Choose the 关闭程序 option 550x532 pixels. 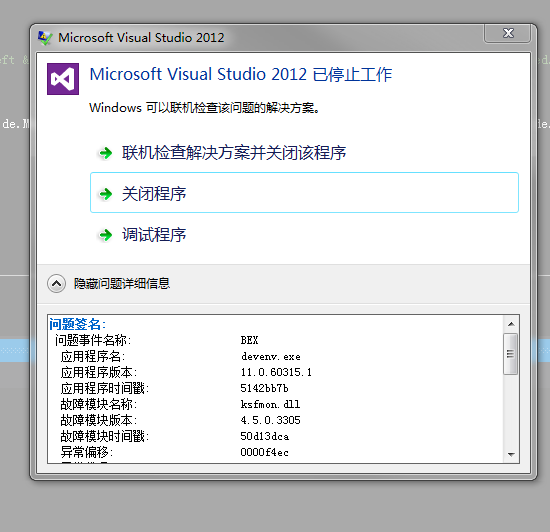click(x=304, y=193)
